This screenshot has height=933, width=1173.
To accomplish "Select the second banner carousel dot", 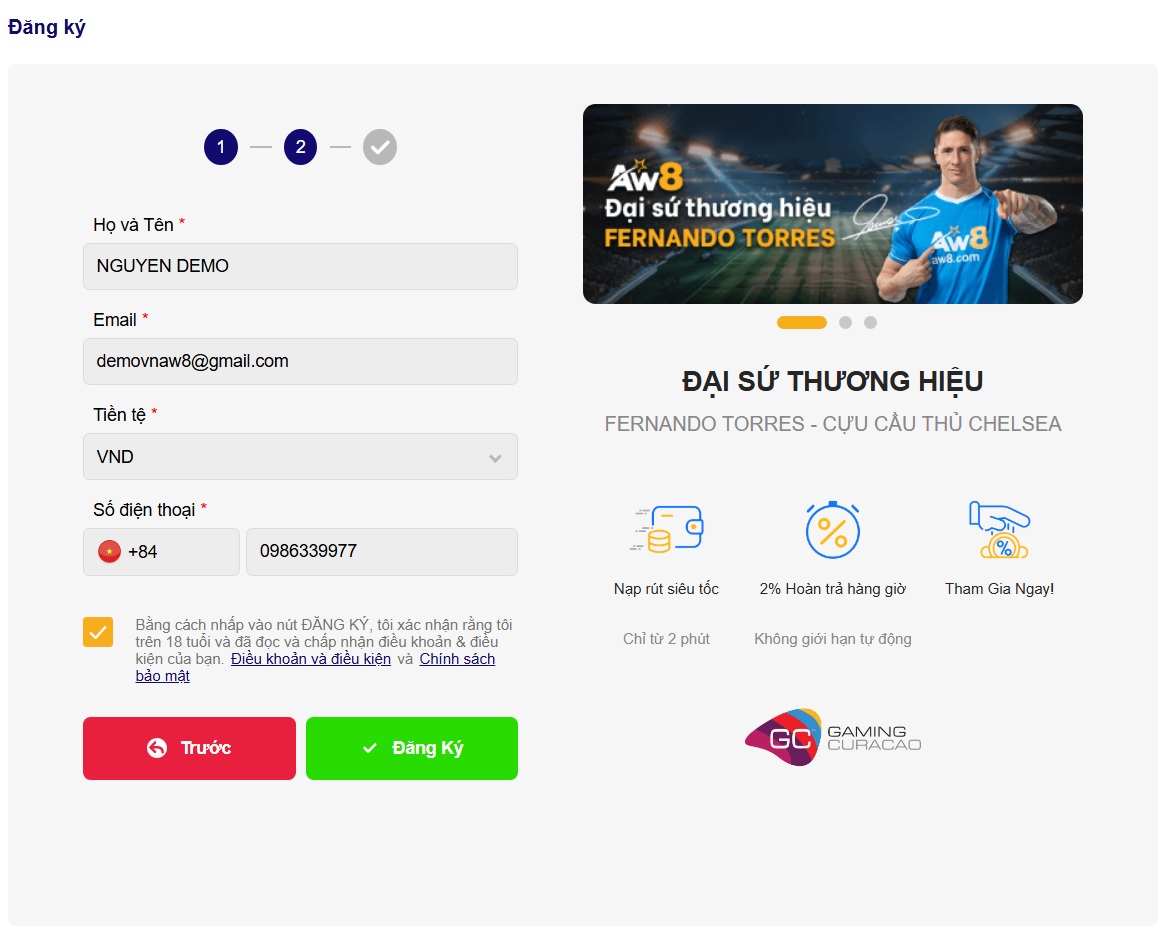I will tap(845, 322).
